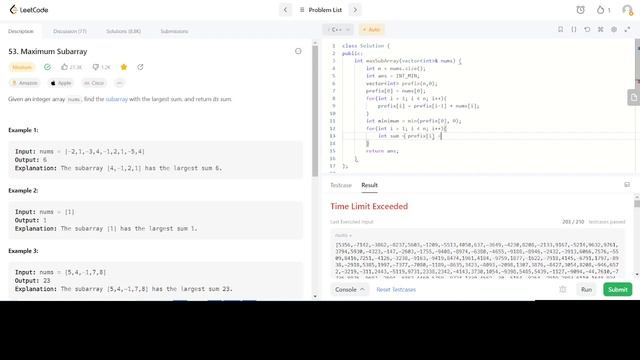Expand more company tags ellipsis

(x=119, y=83)
